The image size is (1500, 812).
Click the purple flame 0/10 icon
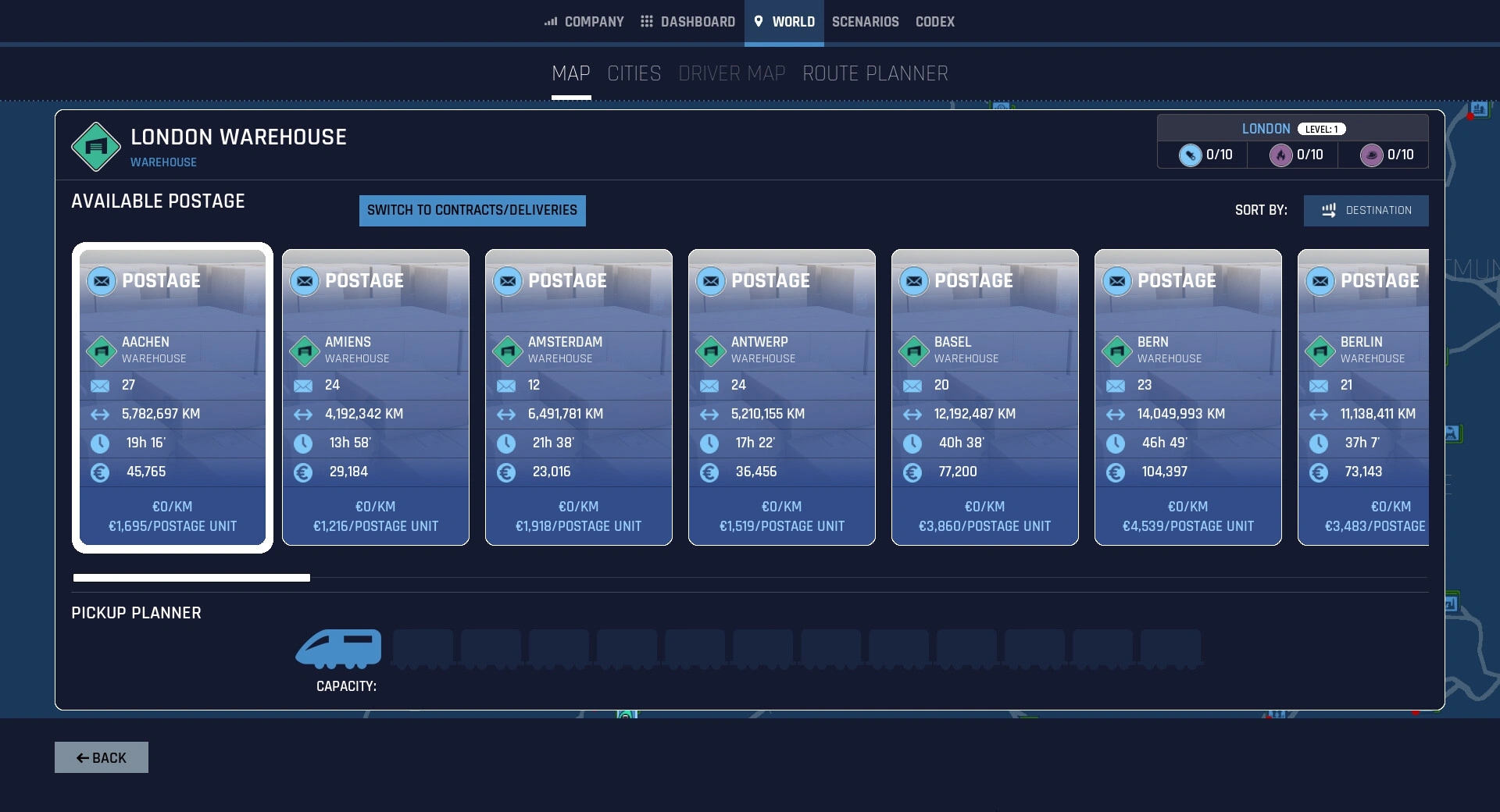[1280, 155]
